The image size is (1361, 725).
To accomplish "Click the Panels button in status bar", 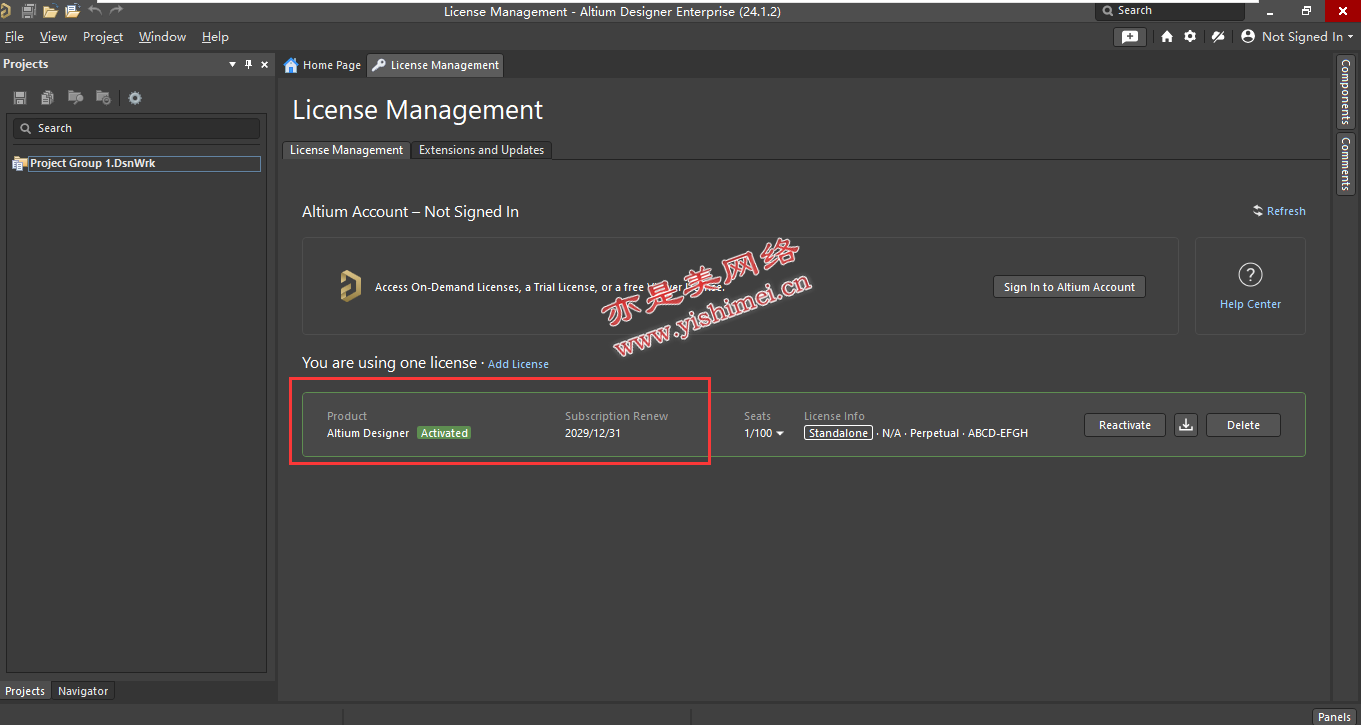I will click(x=1334, y=716).
